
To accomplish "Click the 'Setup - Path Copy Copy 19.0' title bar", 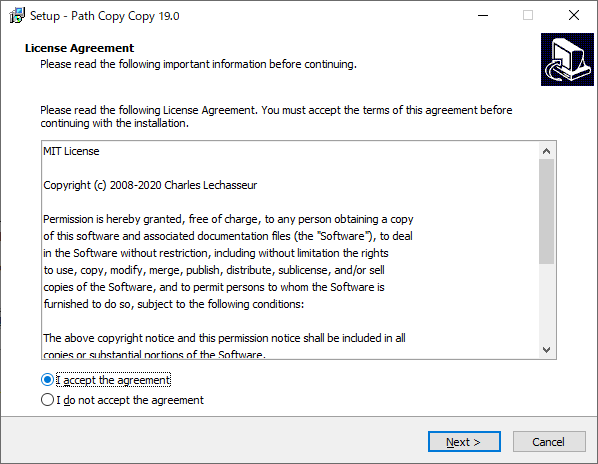I will tap(104, 16).
